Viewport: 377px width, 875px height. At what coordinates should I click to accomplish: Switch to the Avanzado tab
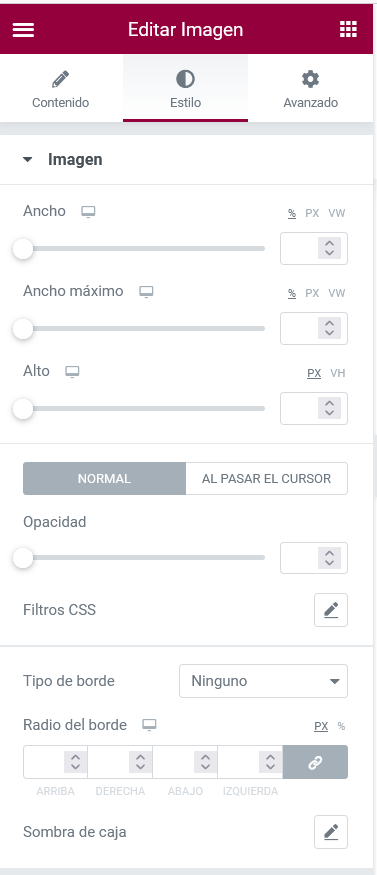pos(311,89)
